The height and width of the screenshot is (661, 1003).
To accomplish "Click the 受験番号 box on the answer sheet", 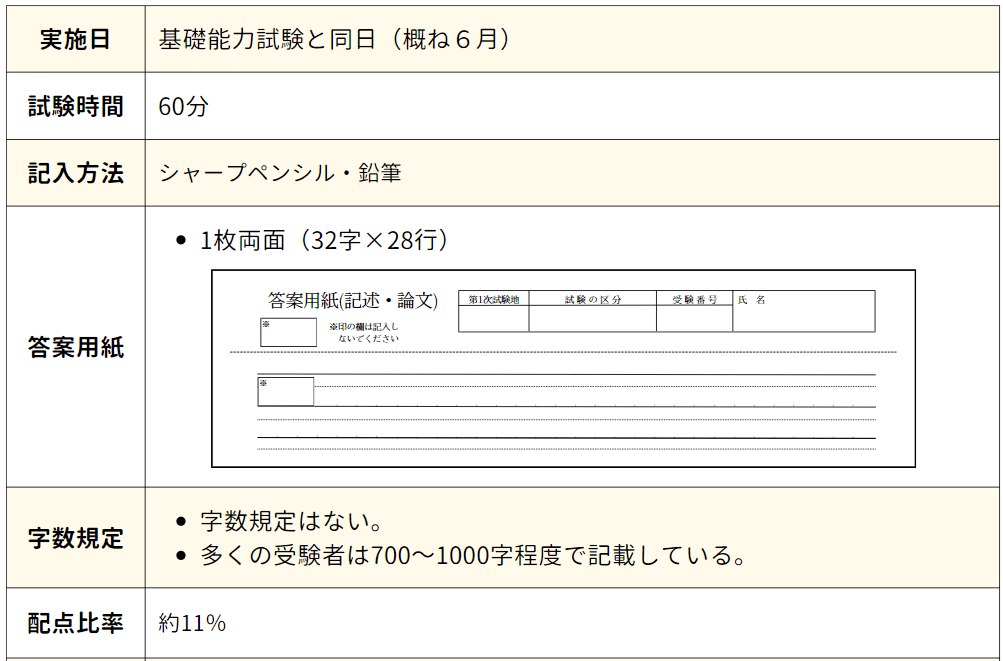I will click(x=694, y=311).
